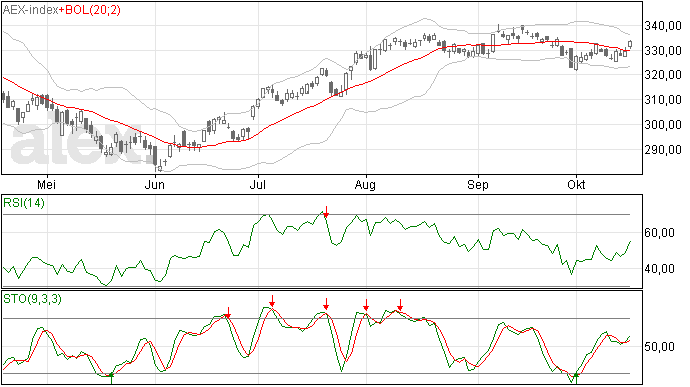This screenshot has width=690, height=387.
Task: Click the stochastic sell arrow in mid August
Action: tap(400, 305)
